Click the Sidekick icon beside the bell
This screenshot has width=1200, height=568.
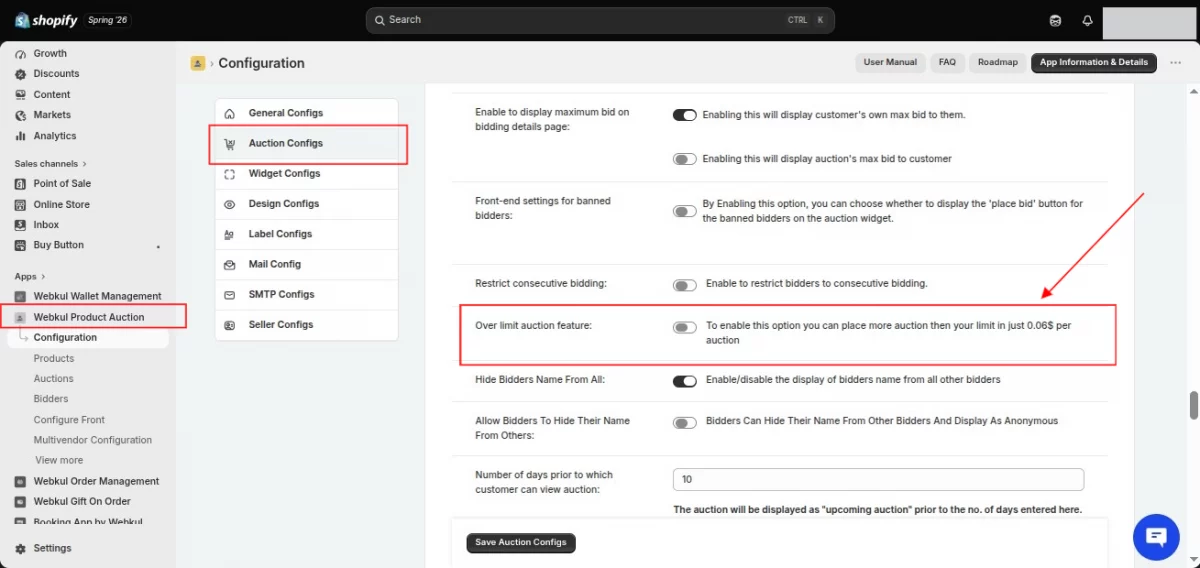tap(1055, 20)
